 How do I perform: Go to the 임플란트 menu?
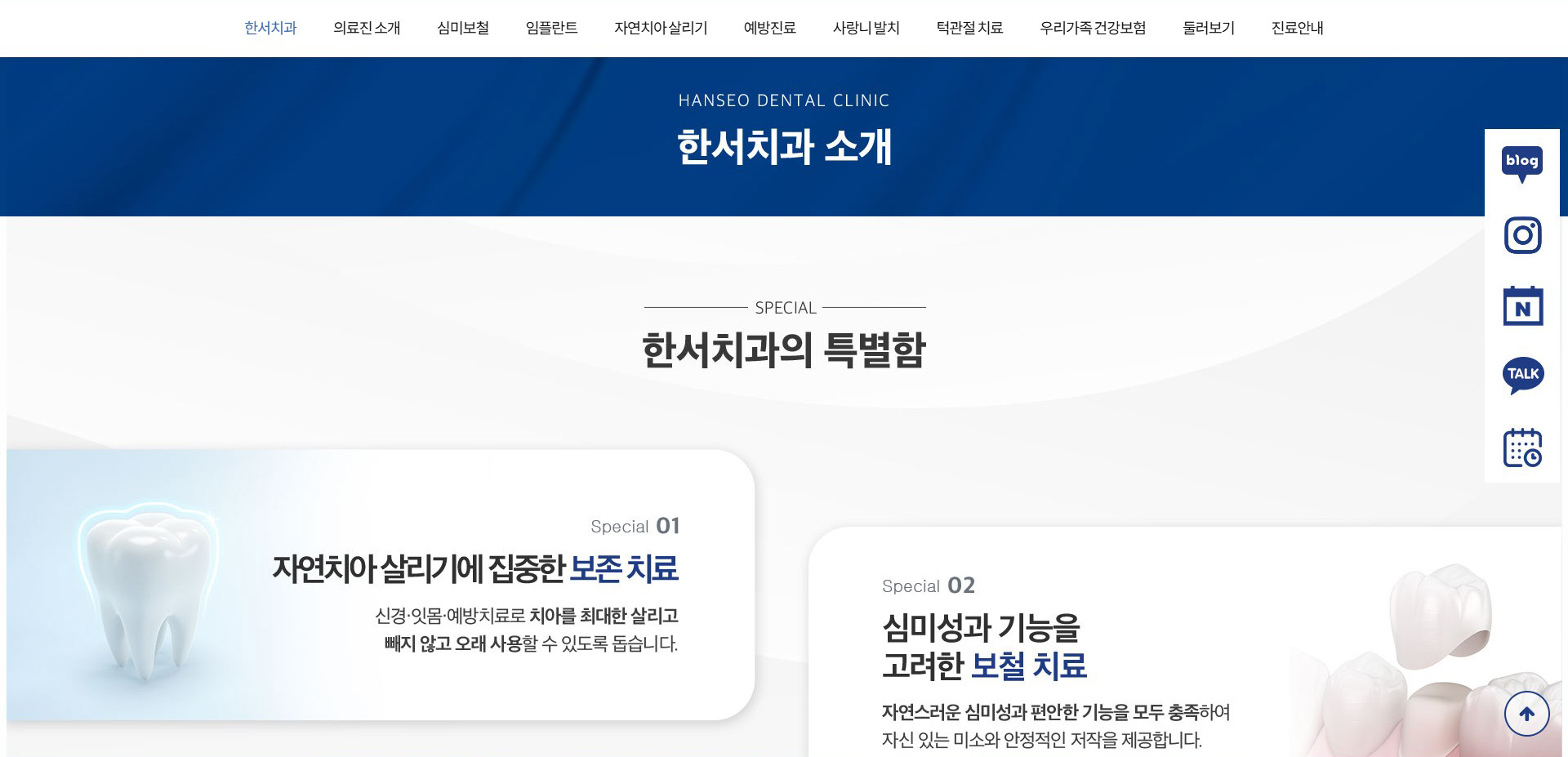click(x=552, y=28)
